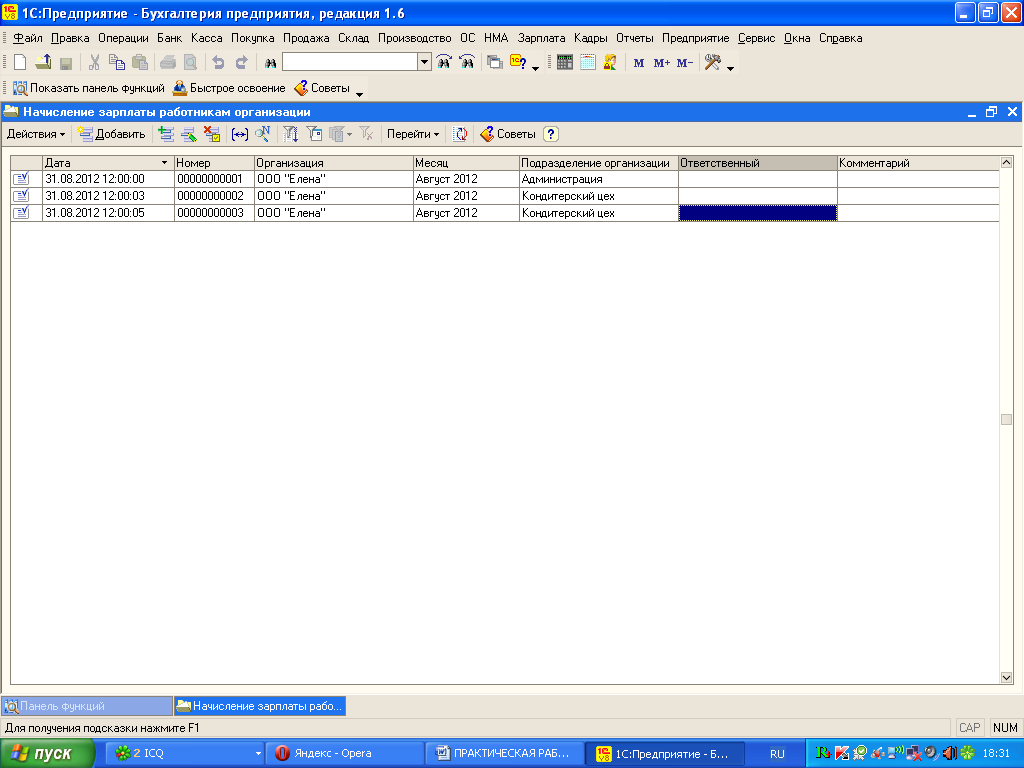Open the ICQ taskbar group dropdown arrow

pos(258,754)
